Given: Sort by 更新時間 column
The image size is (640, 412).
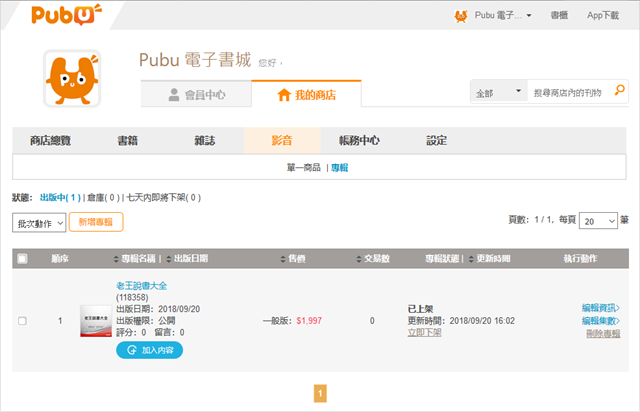Looking at the screenshot, I should click(x=489, y=258).
